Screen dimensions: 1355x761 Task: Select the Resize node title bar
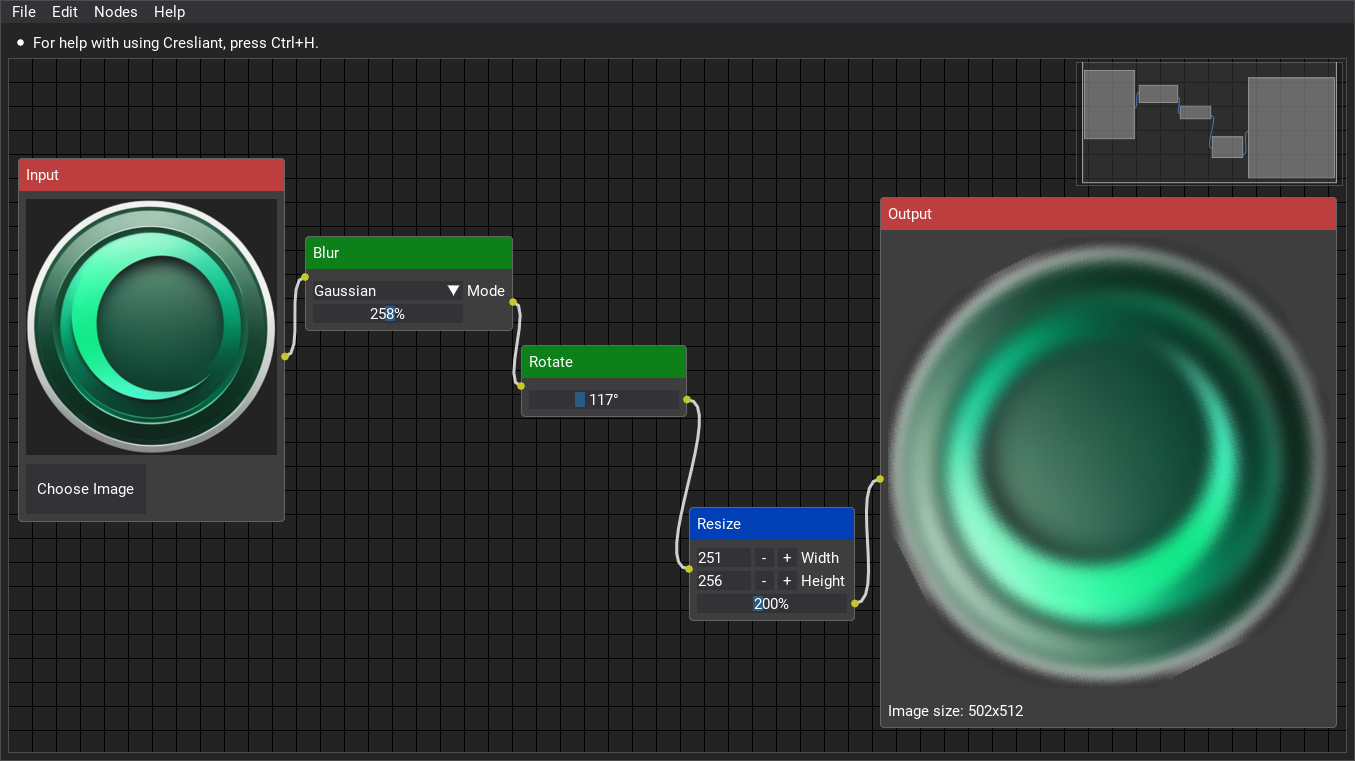pyautogui.click(x=772, y=524)
